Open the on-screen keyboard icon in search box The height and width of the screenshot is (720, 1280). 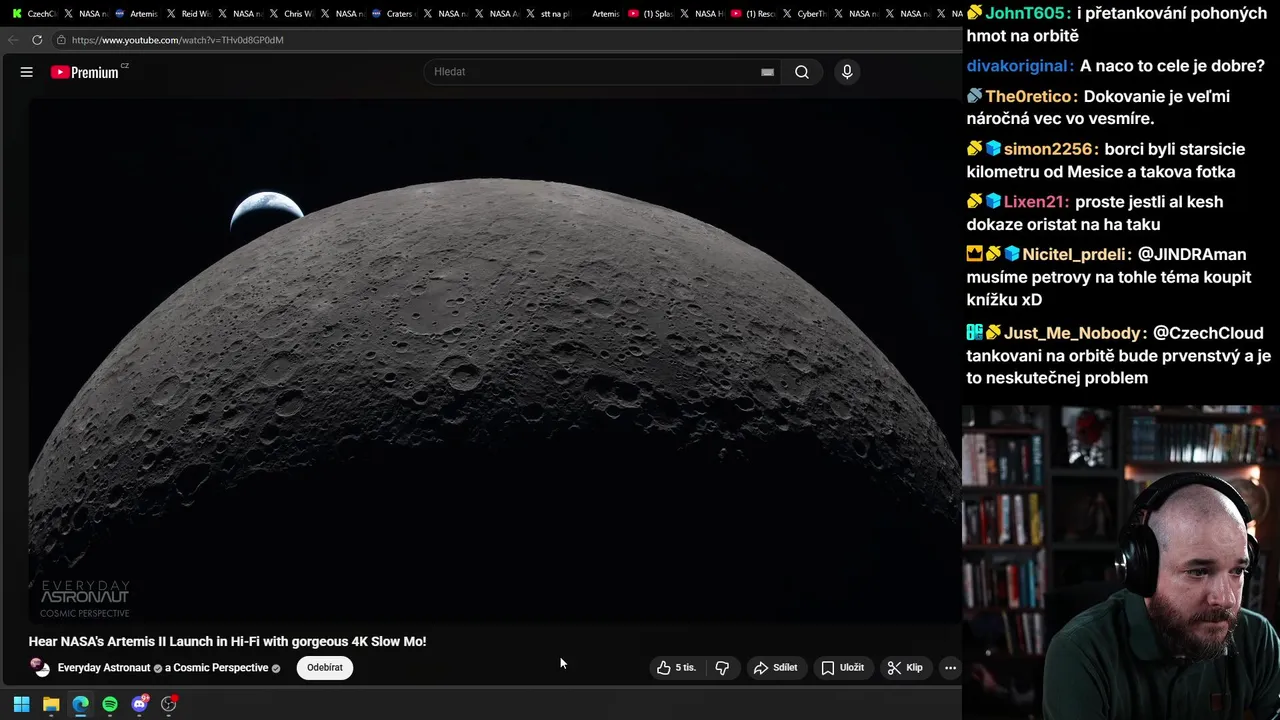coord(767,72)
